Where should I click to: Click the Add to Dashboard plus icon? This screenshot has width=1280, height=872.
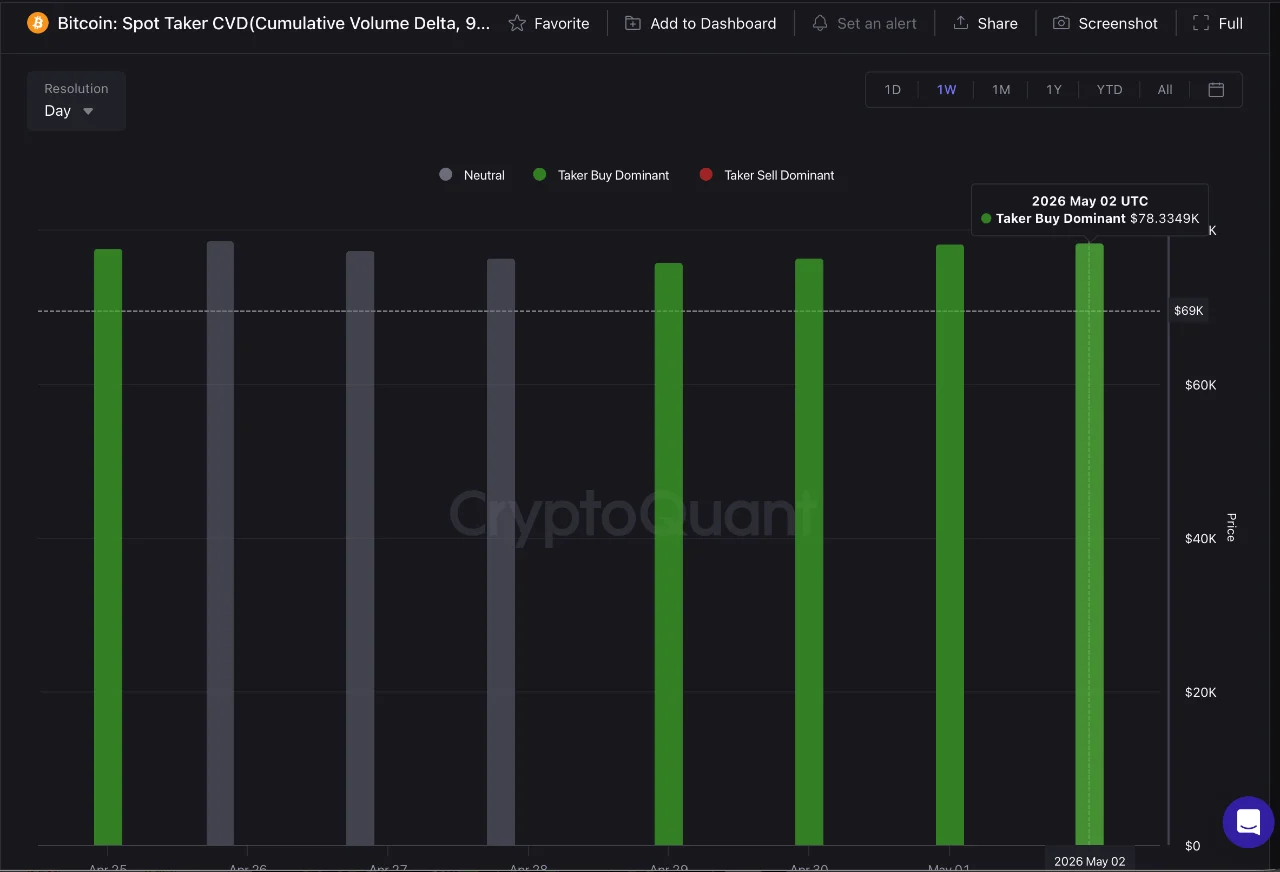click(633, 23)
